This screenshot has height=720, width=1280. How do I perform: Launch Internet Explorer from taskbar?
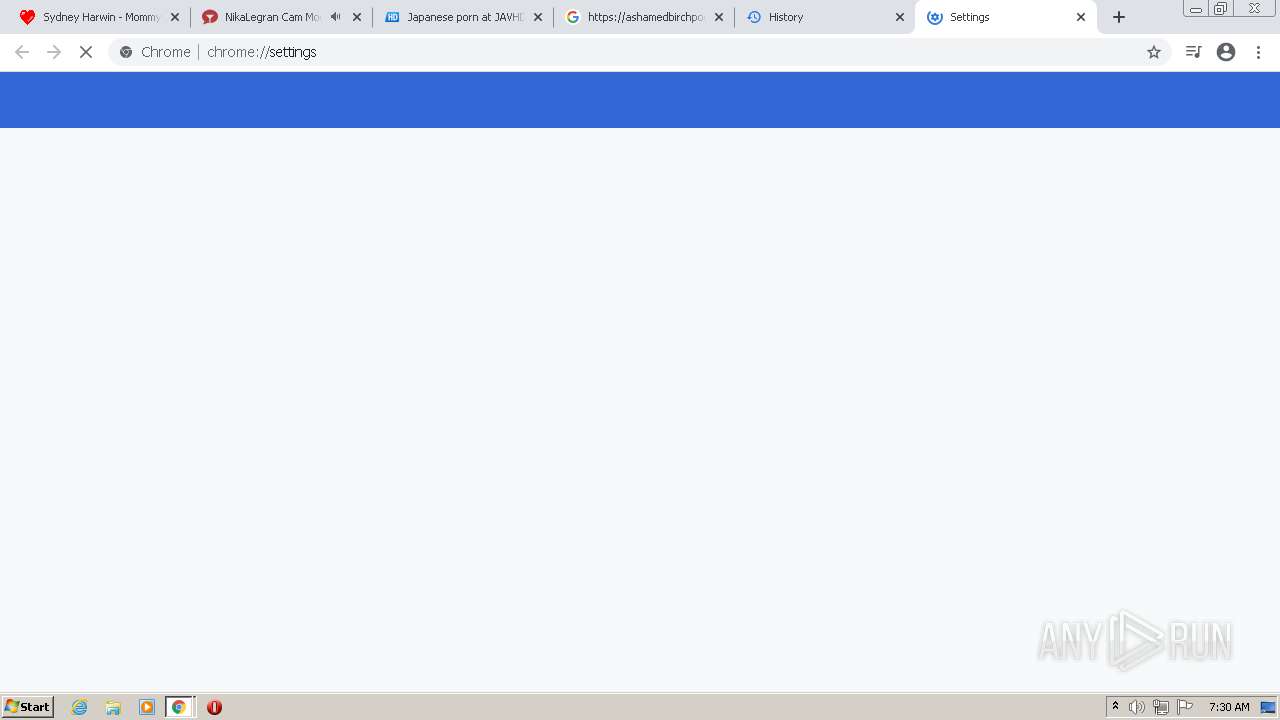(x=80, y=707)
